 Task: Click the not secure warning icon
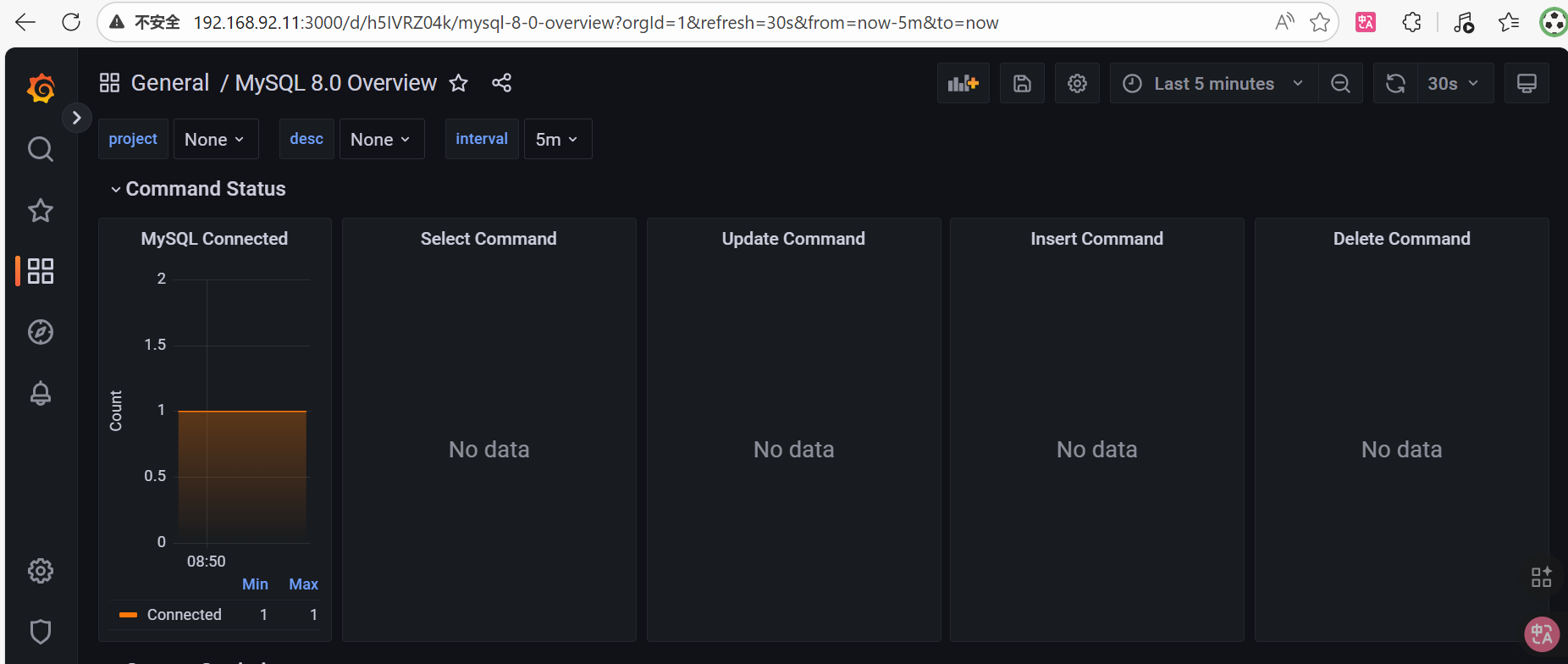point(118,23)
